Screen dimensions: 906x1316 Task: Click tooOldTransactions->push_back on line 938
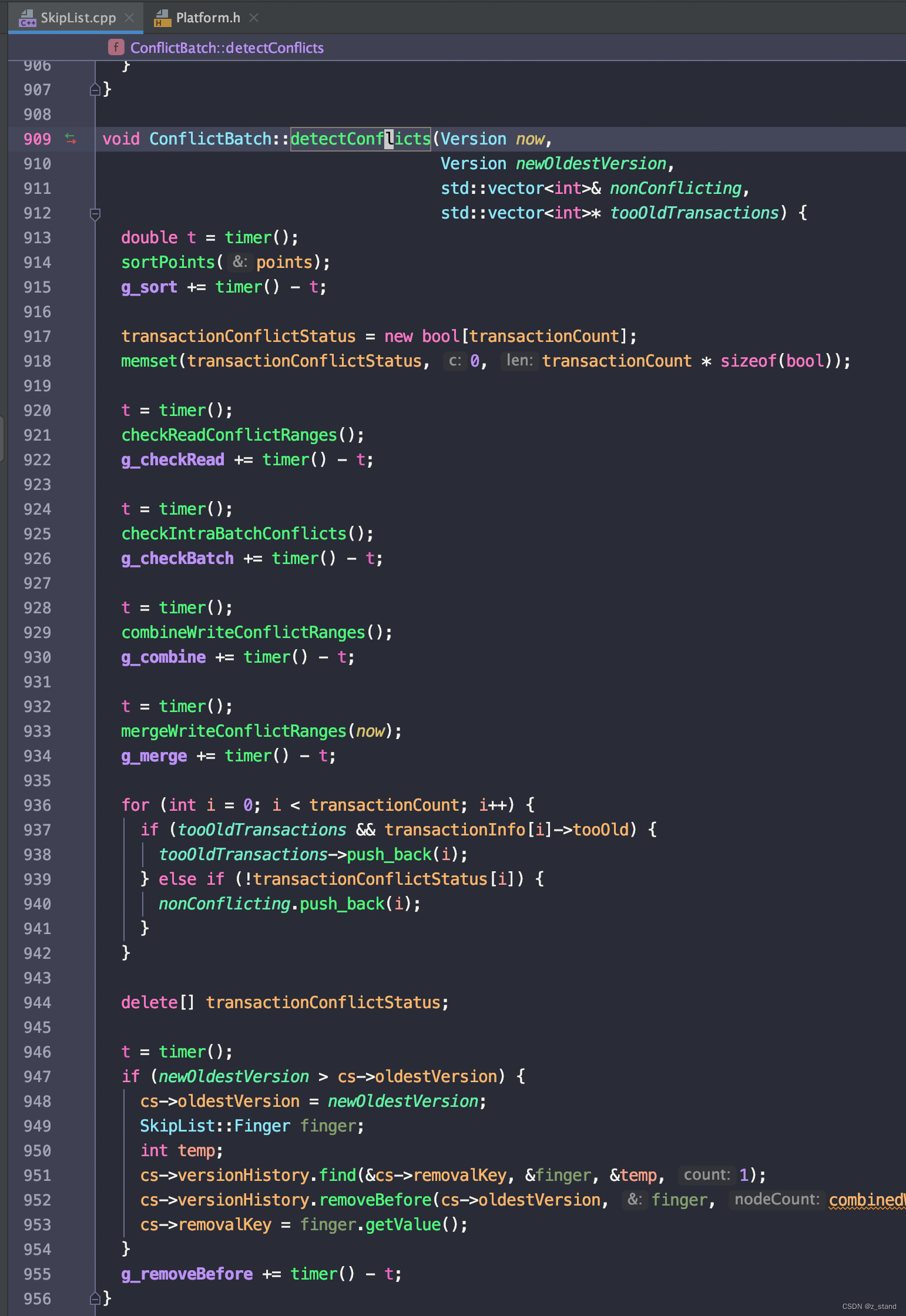click(x=295, y=854)
